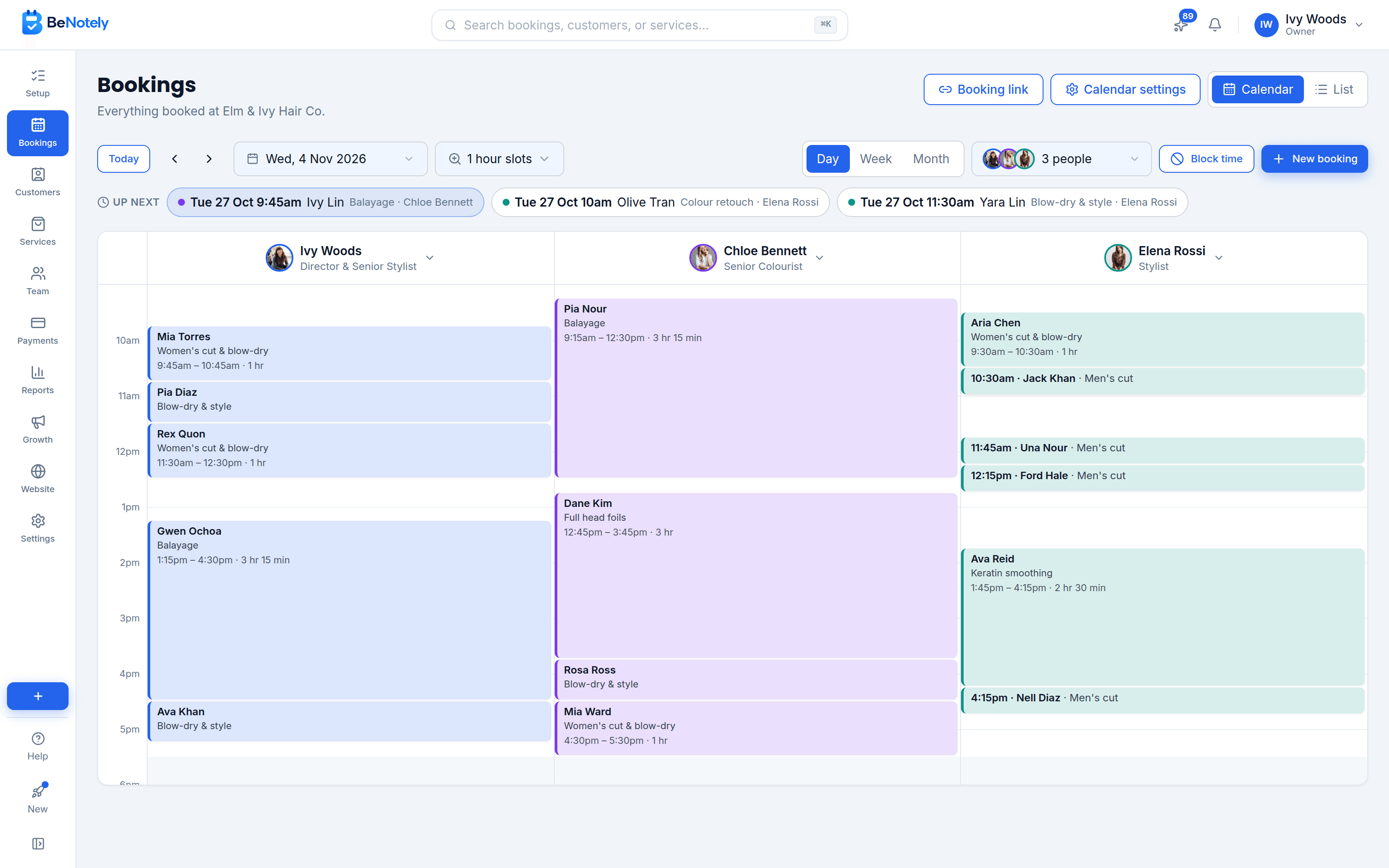1389x868 pixels.
Task: Open Bookings in the sidebar
Action: click(37, 133)
